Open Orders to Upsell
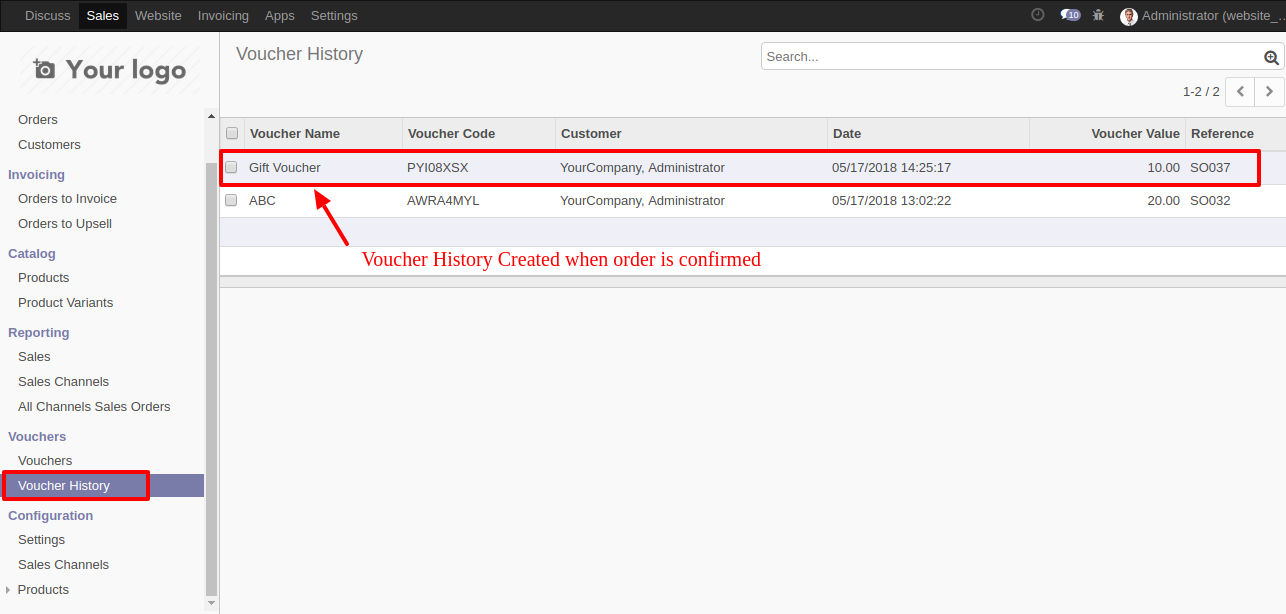The image size is (1286, 614). click(65, 223)
